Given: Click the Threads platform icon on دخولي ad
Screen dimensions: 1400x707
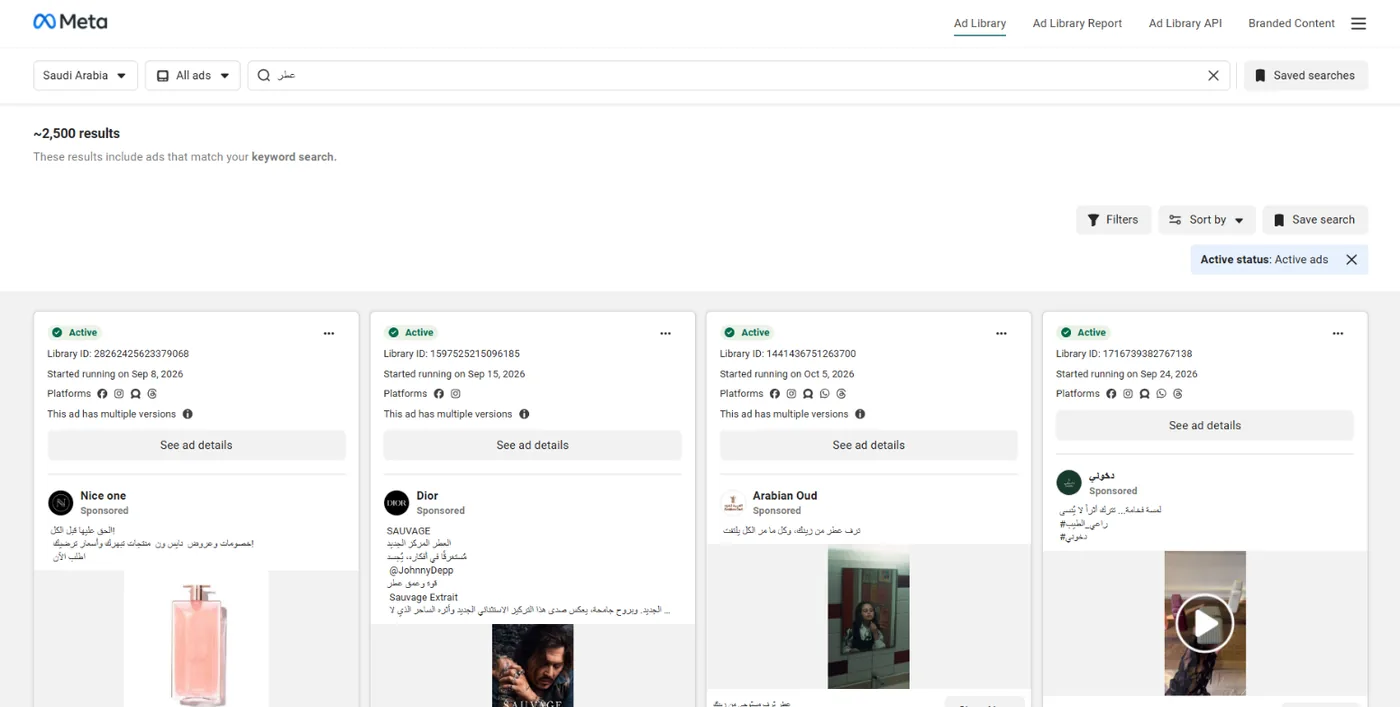Looking at the screenshot, I should click(x=1178, y=394).
